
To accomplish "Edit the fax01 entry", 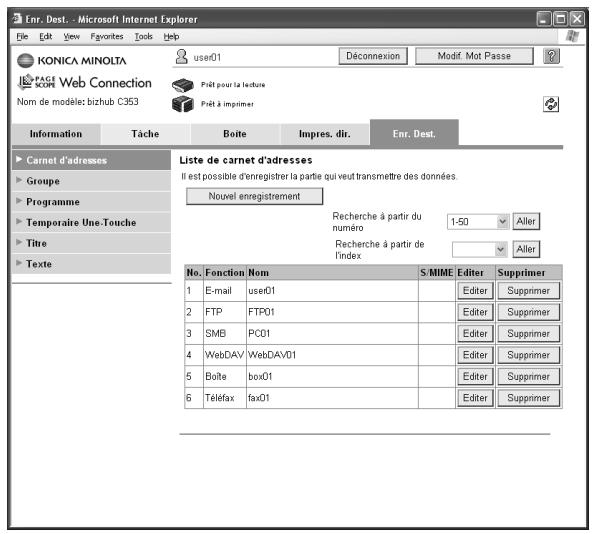I will 475,398.
